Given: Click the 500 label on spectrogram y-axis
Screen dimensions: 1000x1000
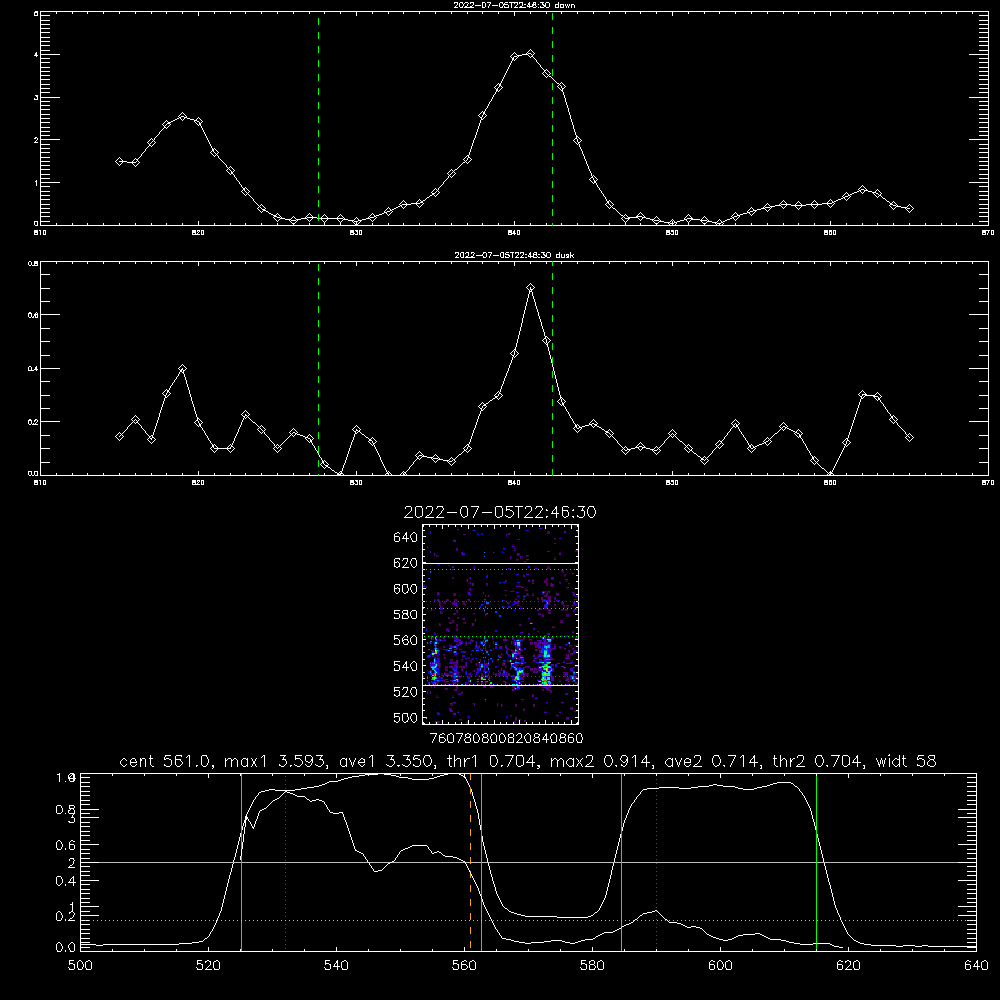Looking at the screenshot, I should [406, 717].
